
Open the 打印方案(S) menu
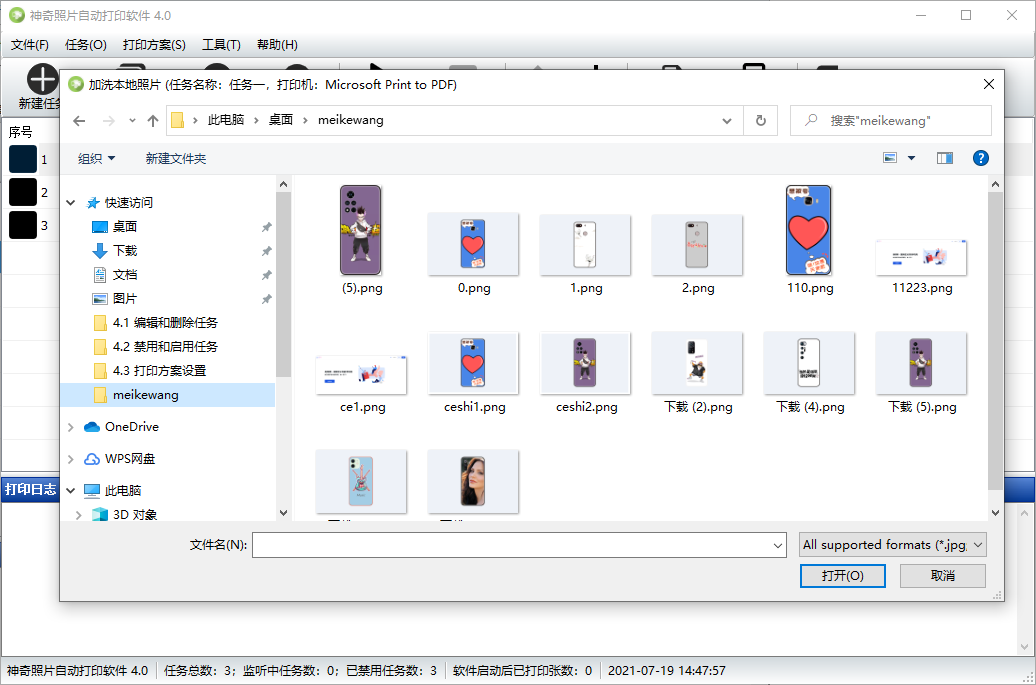pos(154,44)
